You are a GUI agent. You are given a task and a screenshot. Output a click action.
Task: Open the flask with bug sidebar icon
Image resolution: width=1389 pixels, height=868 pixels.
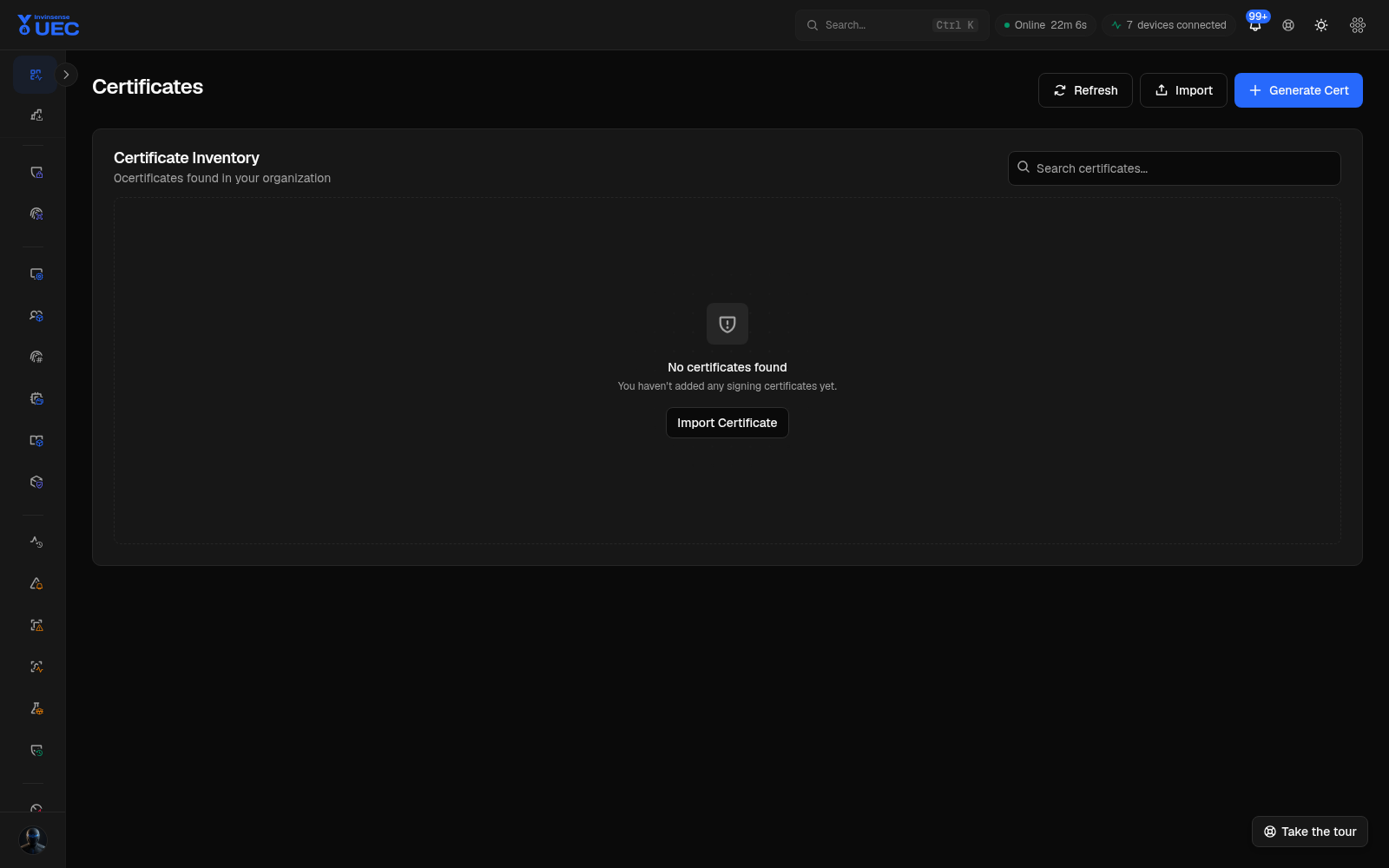[x=36, y=708]
